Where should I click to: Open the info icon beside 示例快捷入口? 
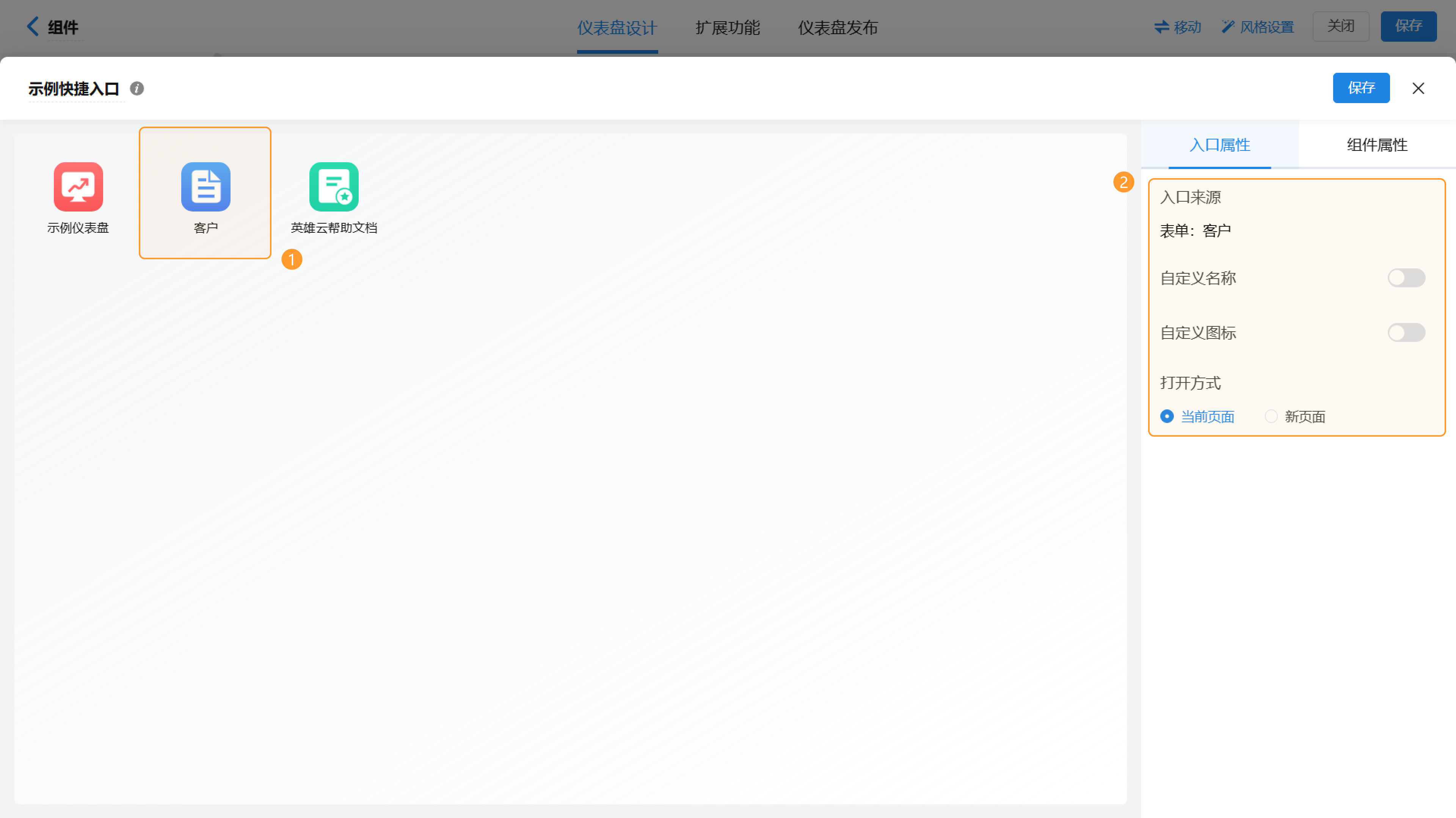[137, 88]
